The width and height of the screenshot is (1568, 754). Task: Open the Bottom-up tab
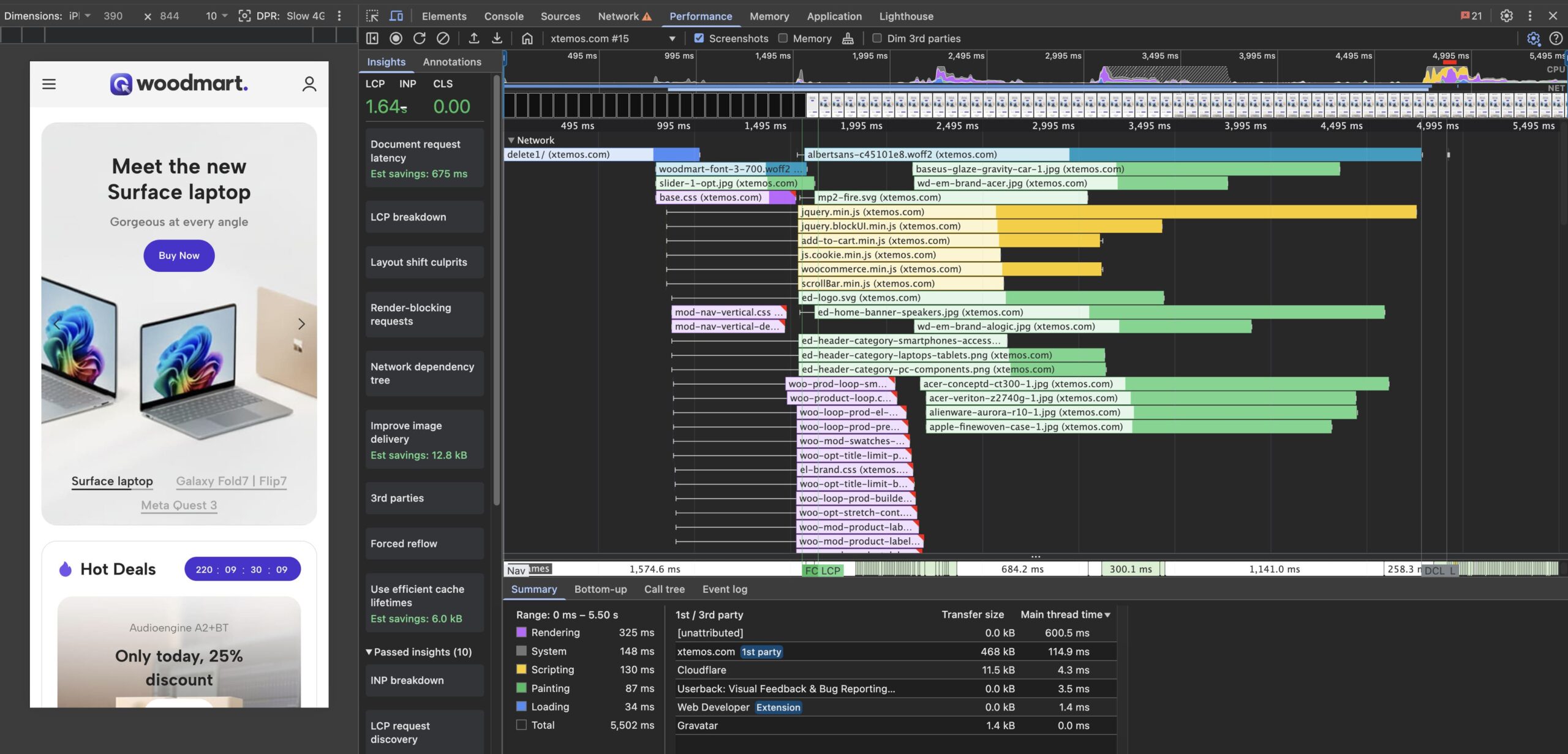(x=600, y=589)
